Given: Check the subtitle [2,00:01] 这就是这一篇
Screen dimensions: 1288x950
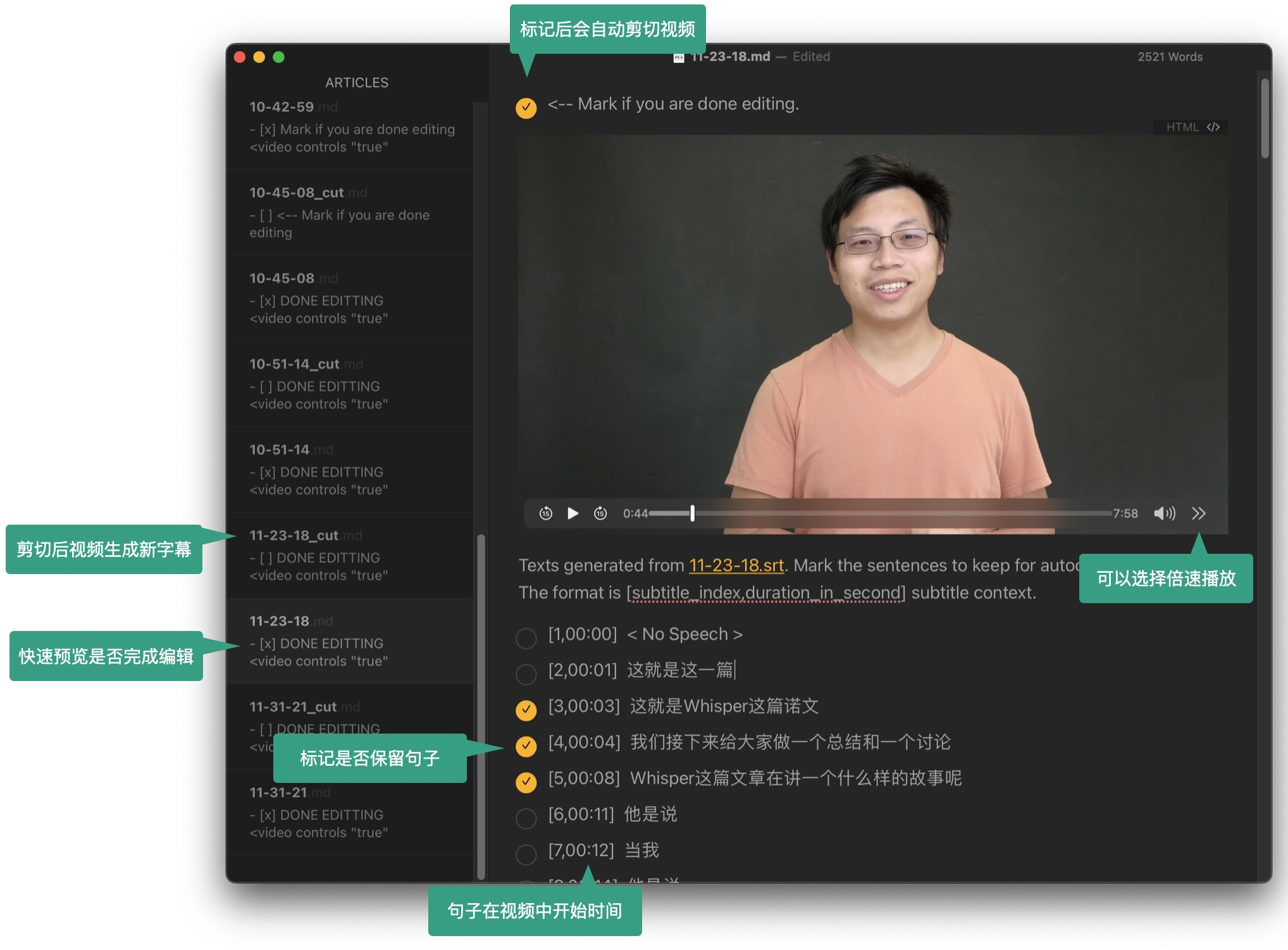Looking at the screenshot, I should pos(526,675).
